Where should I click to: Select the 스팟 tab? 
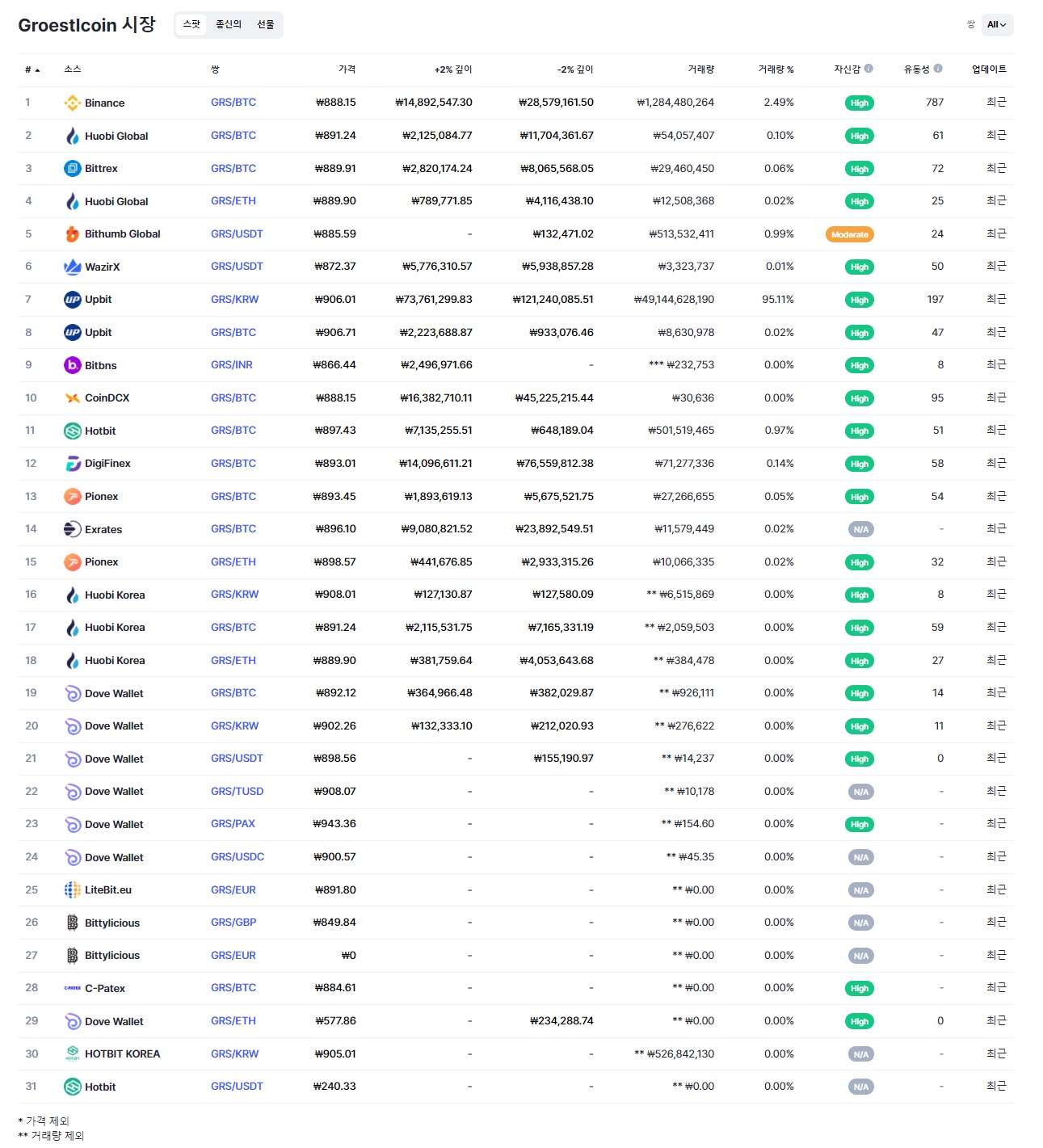[x=191, y=25]
